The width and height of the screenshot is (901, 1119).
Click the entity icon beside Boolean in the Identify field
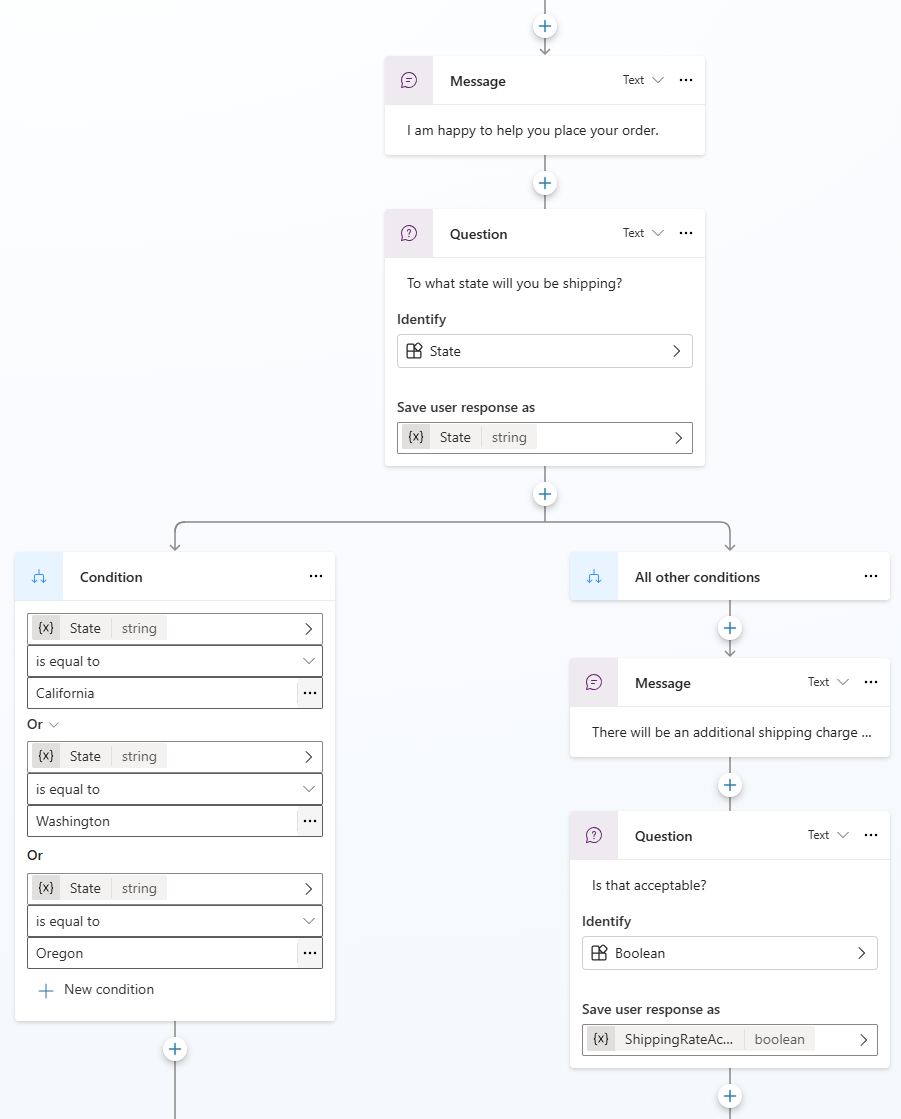click(600, 953)
